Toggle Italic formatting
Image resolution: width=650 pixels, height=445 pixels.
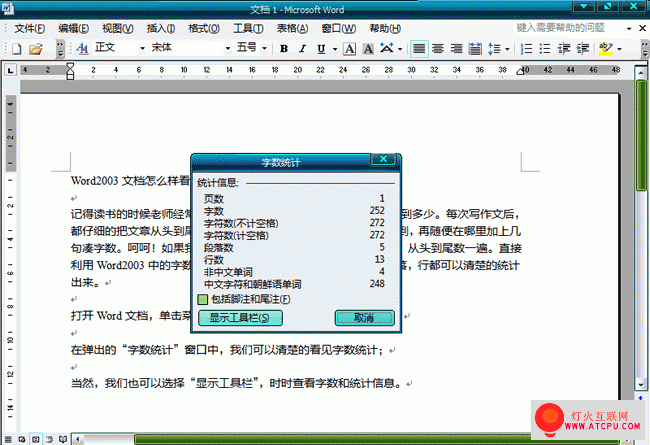tap(303, 49)
